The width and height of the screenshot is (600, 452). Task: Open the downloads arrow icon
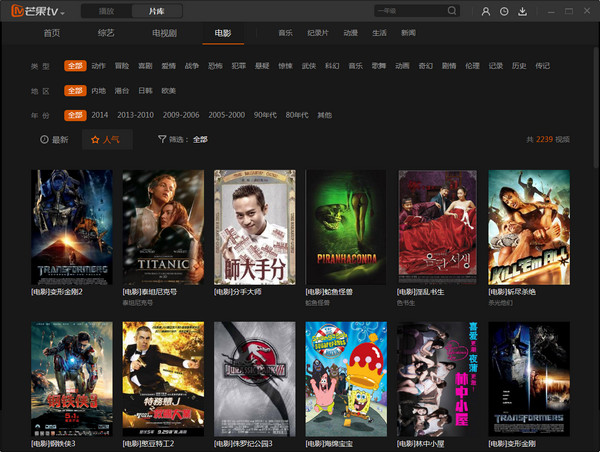[x=522, y=12]
